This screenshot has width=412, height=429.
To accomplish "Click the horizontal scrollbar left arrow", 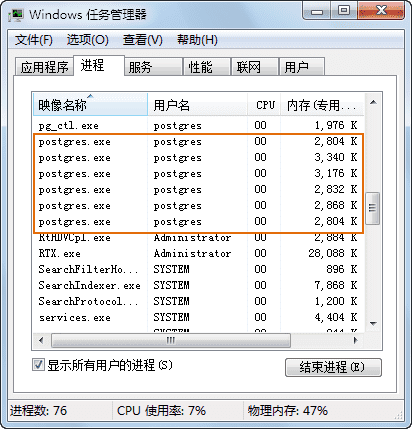I will coord(41,341).
